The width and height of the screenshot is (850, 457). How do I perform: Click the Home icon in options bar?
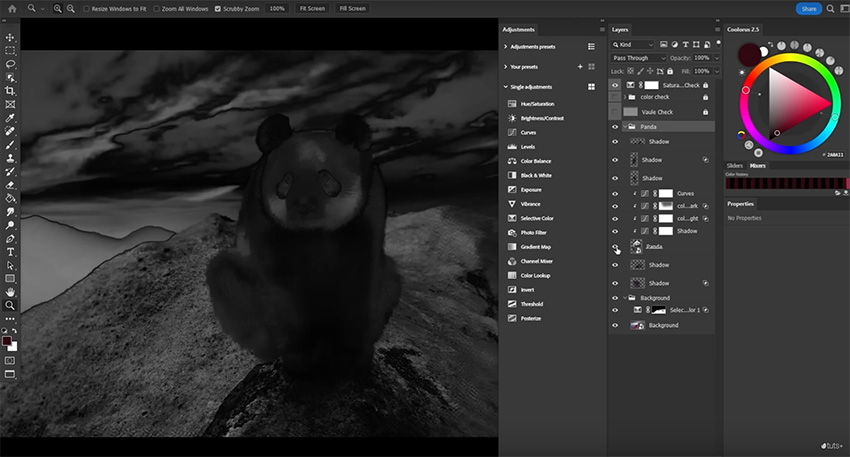(x=10, y=8)
